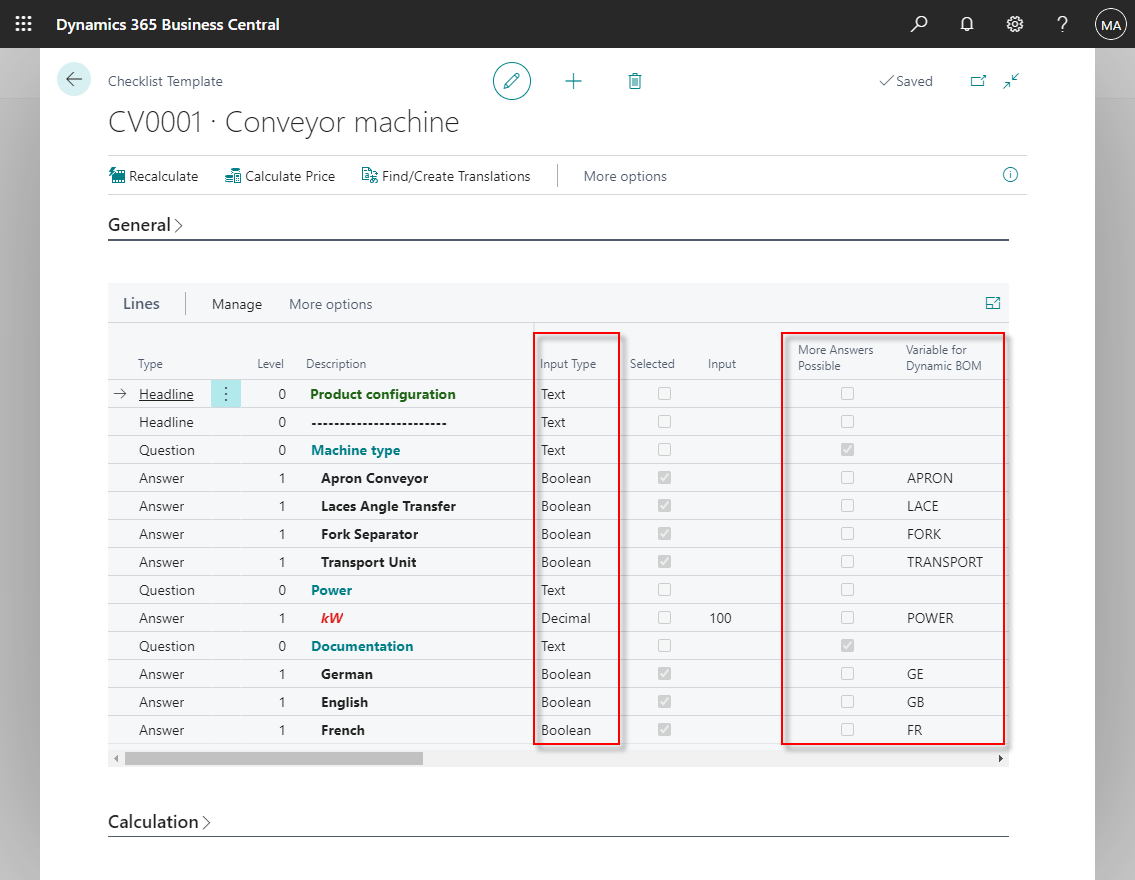The width and height of the screenshot is (1135, 880).
Task: Open the app launcher waffle icon
Action: pos(23,24)
